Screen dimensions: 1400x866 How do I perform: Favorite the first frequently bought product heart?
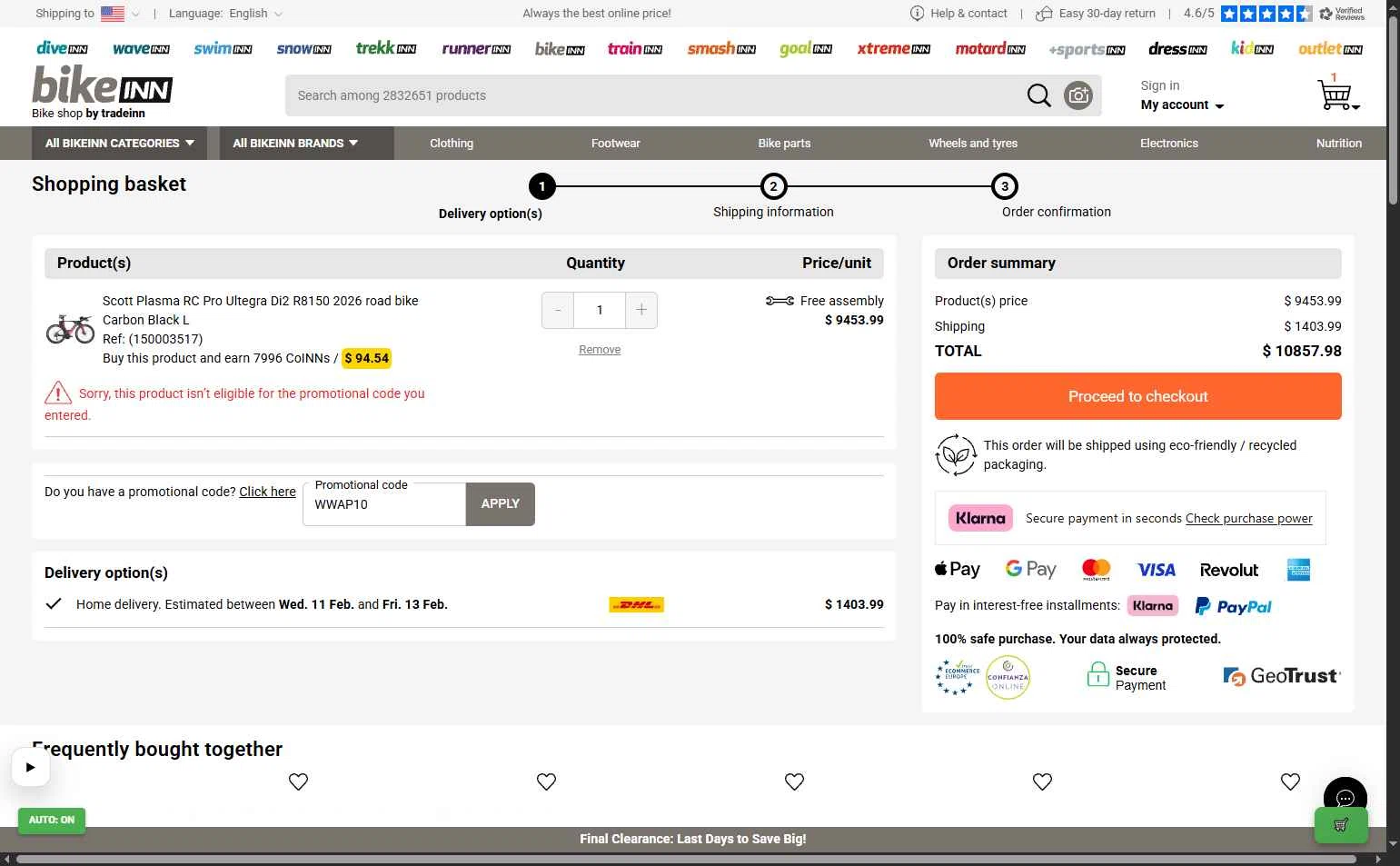(x=298, y=781)
